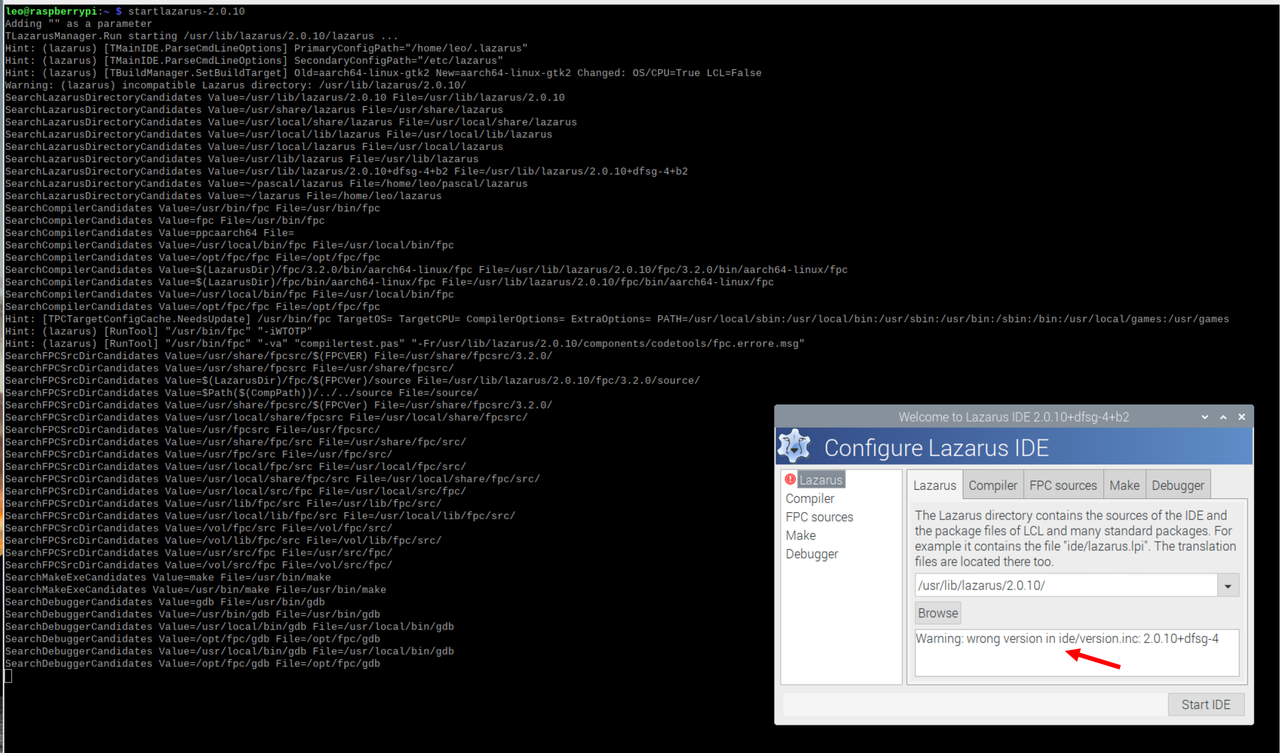Click the 'SearchDebuggerCandidates Value=gdb' terminal line
This screenshot has height=753, width=1280.
point(165,601)
